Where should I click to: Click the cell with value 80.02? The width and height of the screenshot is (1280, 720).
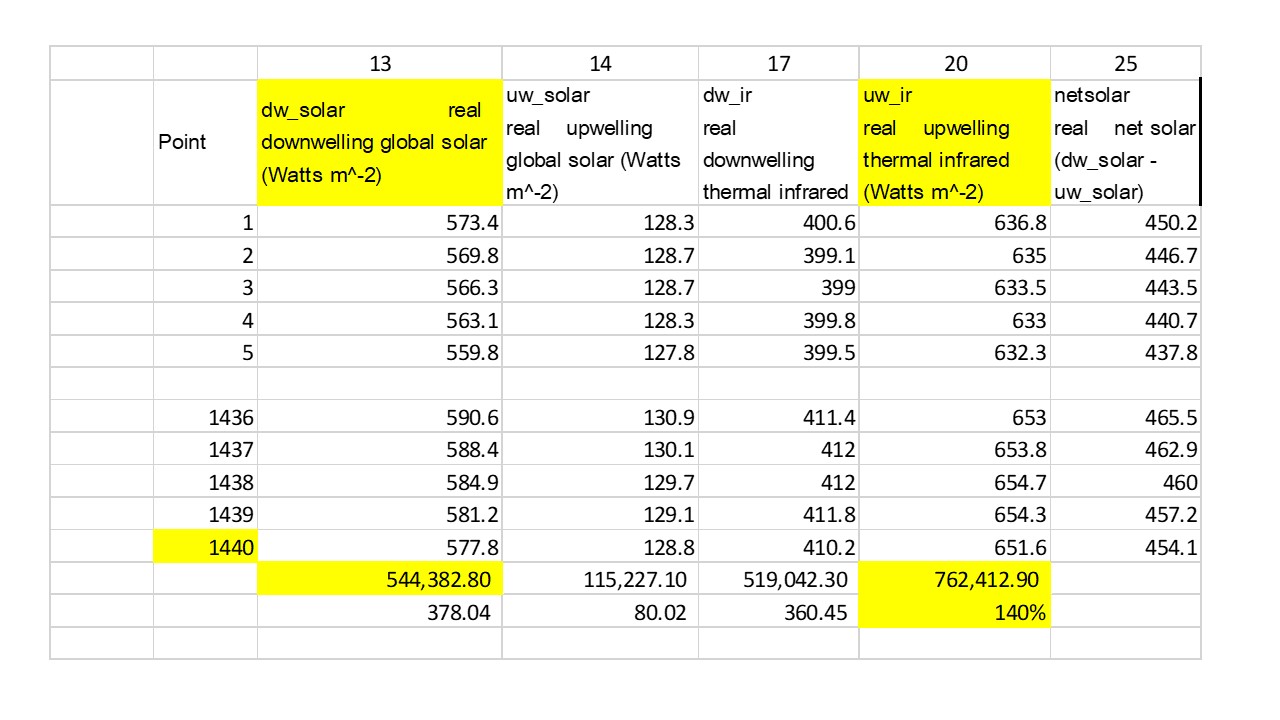(x=600, y=612)
